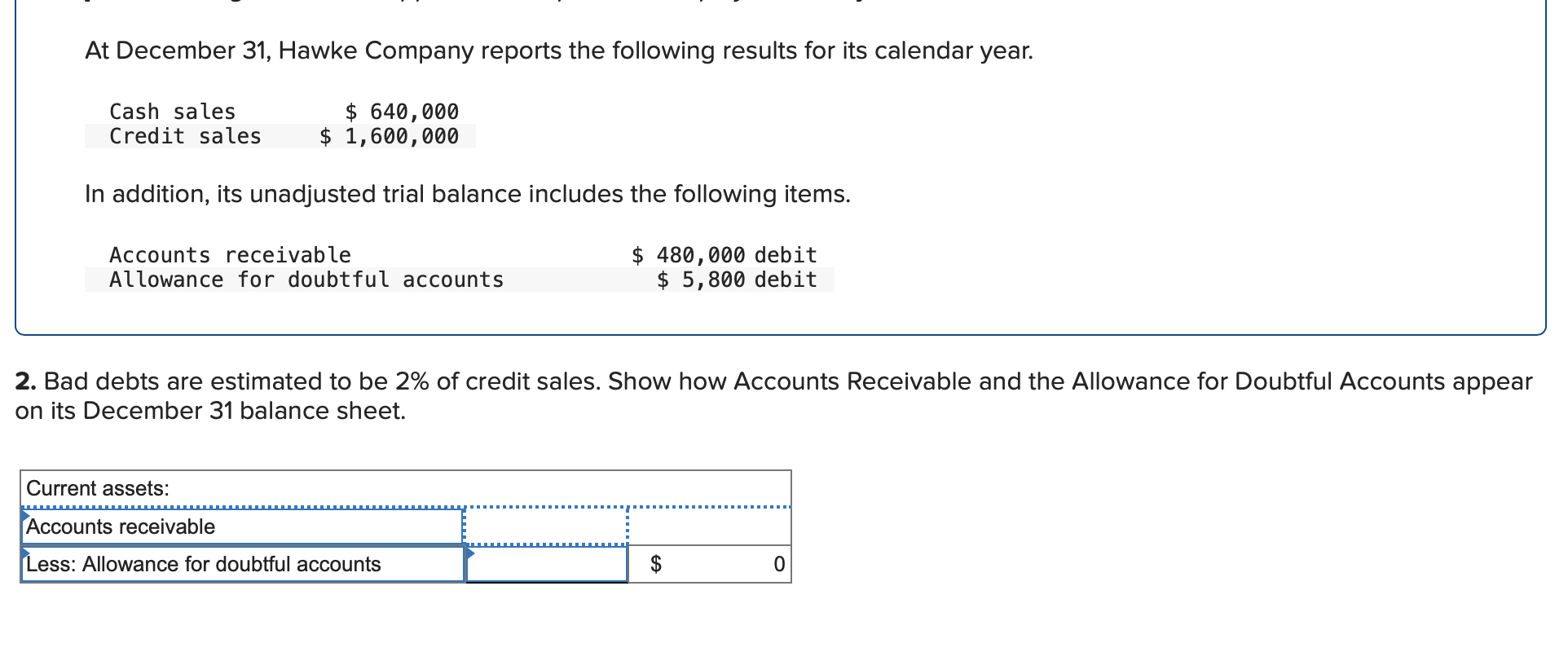Image resolution: width=1568 pixels, height=652 pixels.
Task: Click the Current assets: header row
Action: [406, 488]
